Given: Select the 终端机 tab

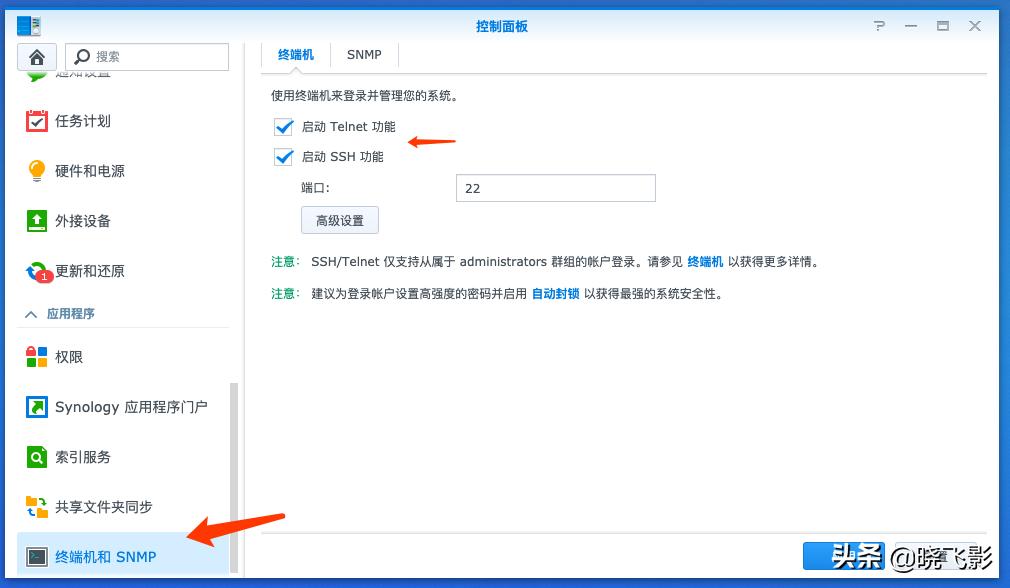Looking at the screenshot, I should (293, 55).
